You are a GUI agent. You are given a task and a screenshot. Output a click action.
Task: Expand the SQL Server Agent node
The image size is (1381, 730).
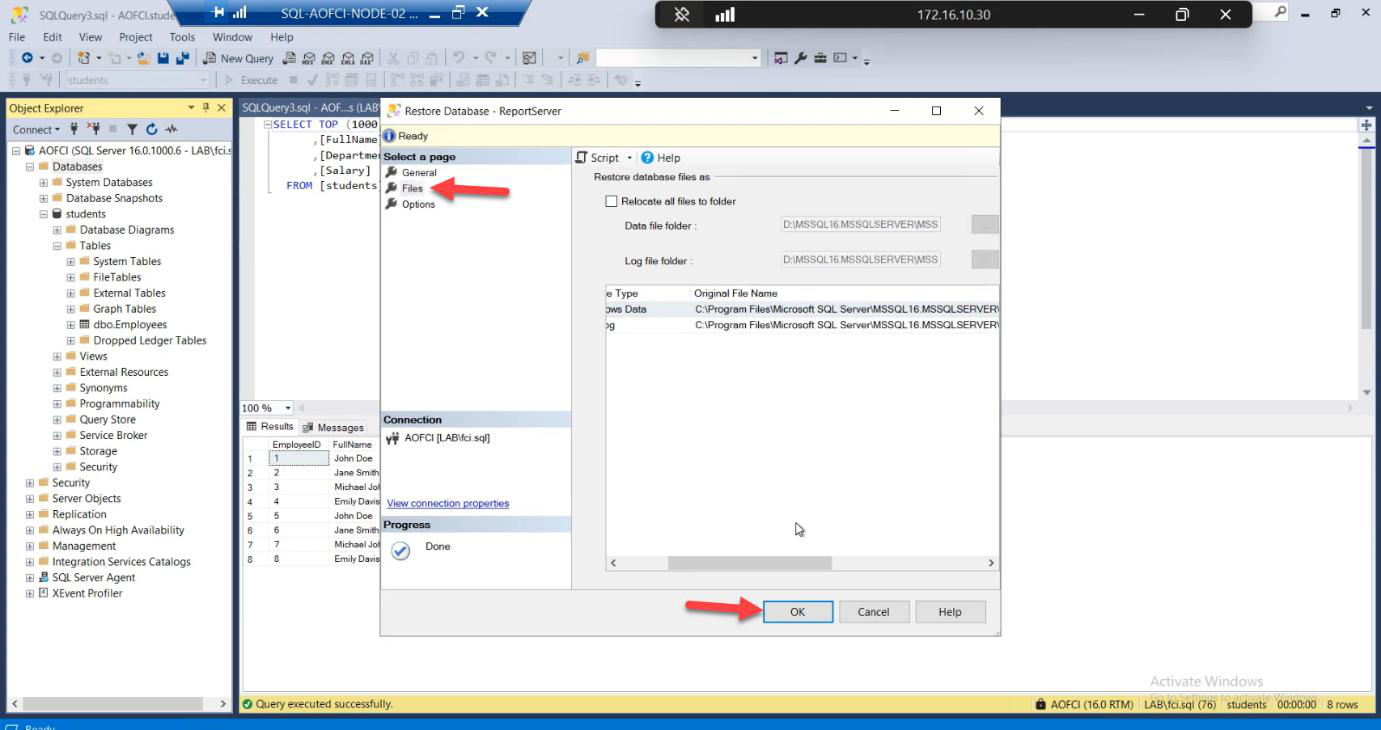(x=30, y=578)
